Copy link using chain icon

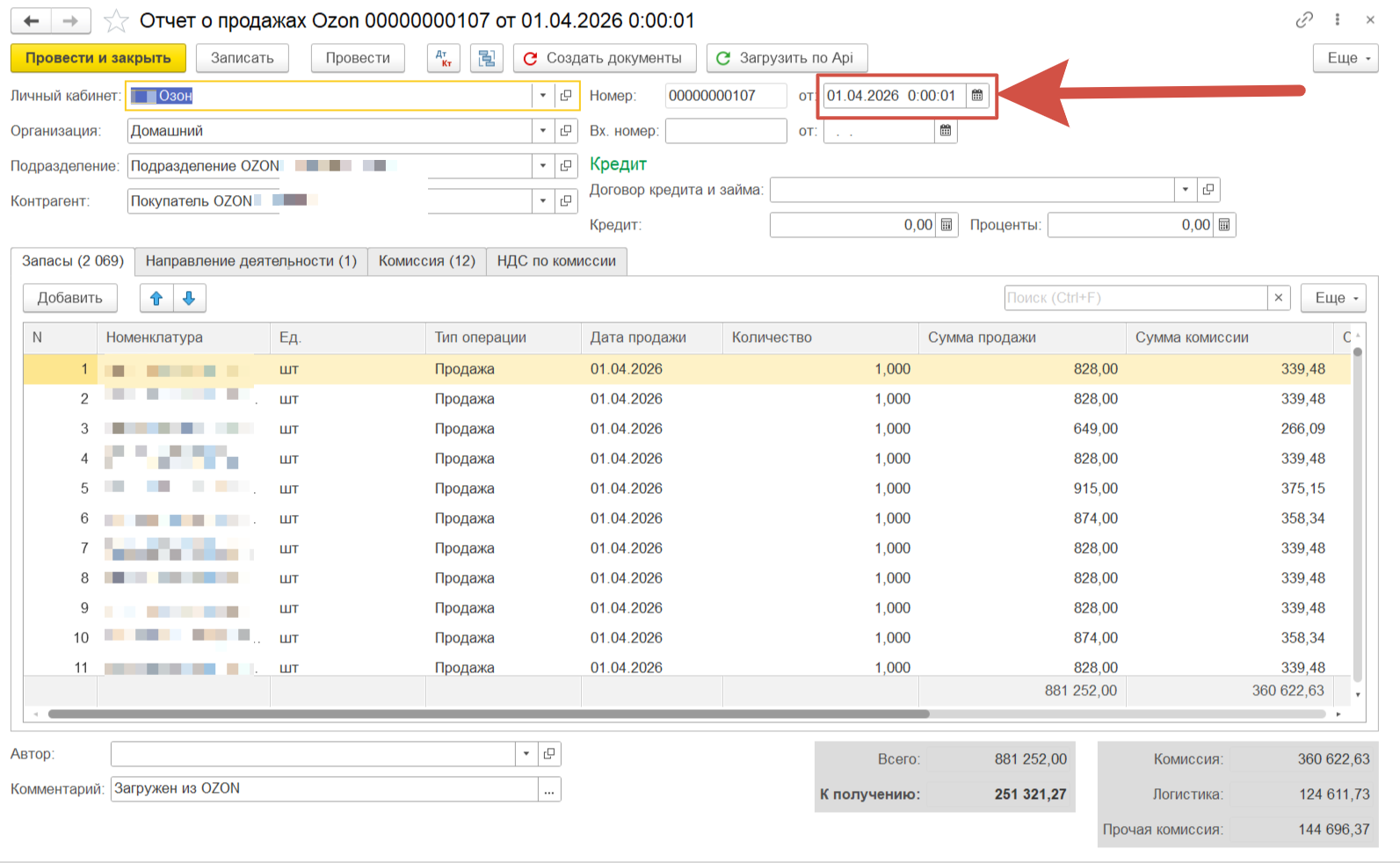click(x=1304, y=20)
